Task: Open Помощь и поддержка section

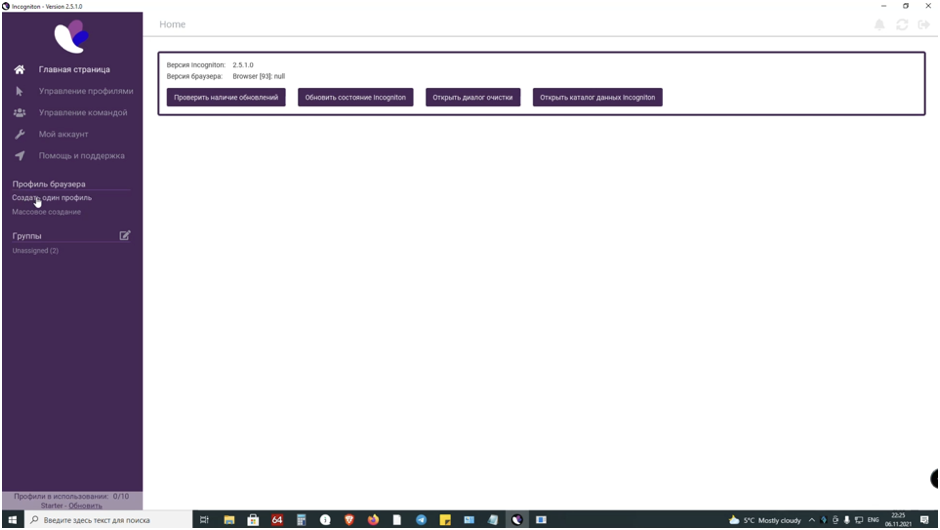Action: pyautogui.click(x=81, y=156)
